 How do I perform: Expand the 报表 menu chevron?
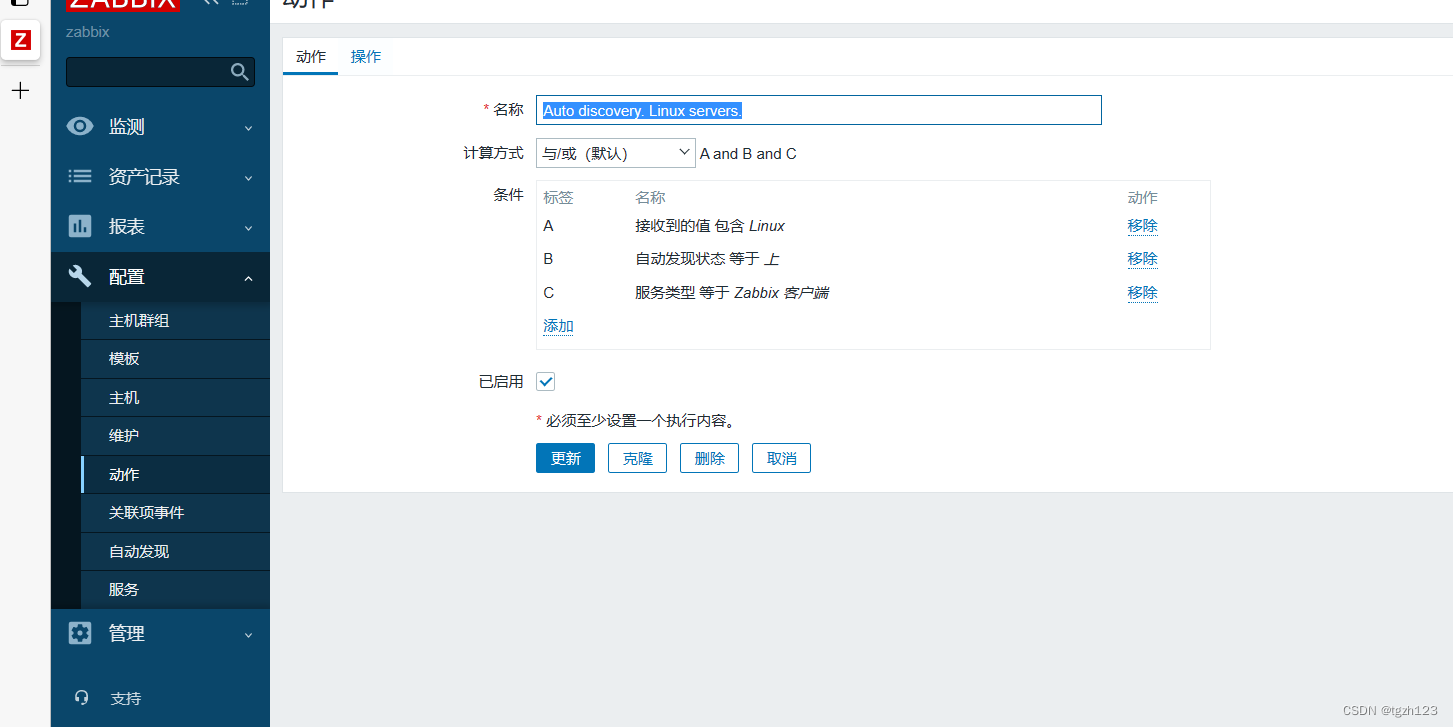point(249,228)
